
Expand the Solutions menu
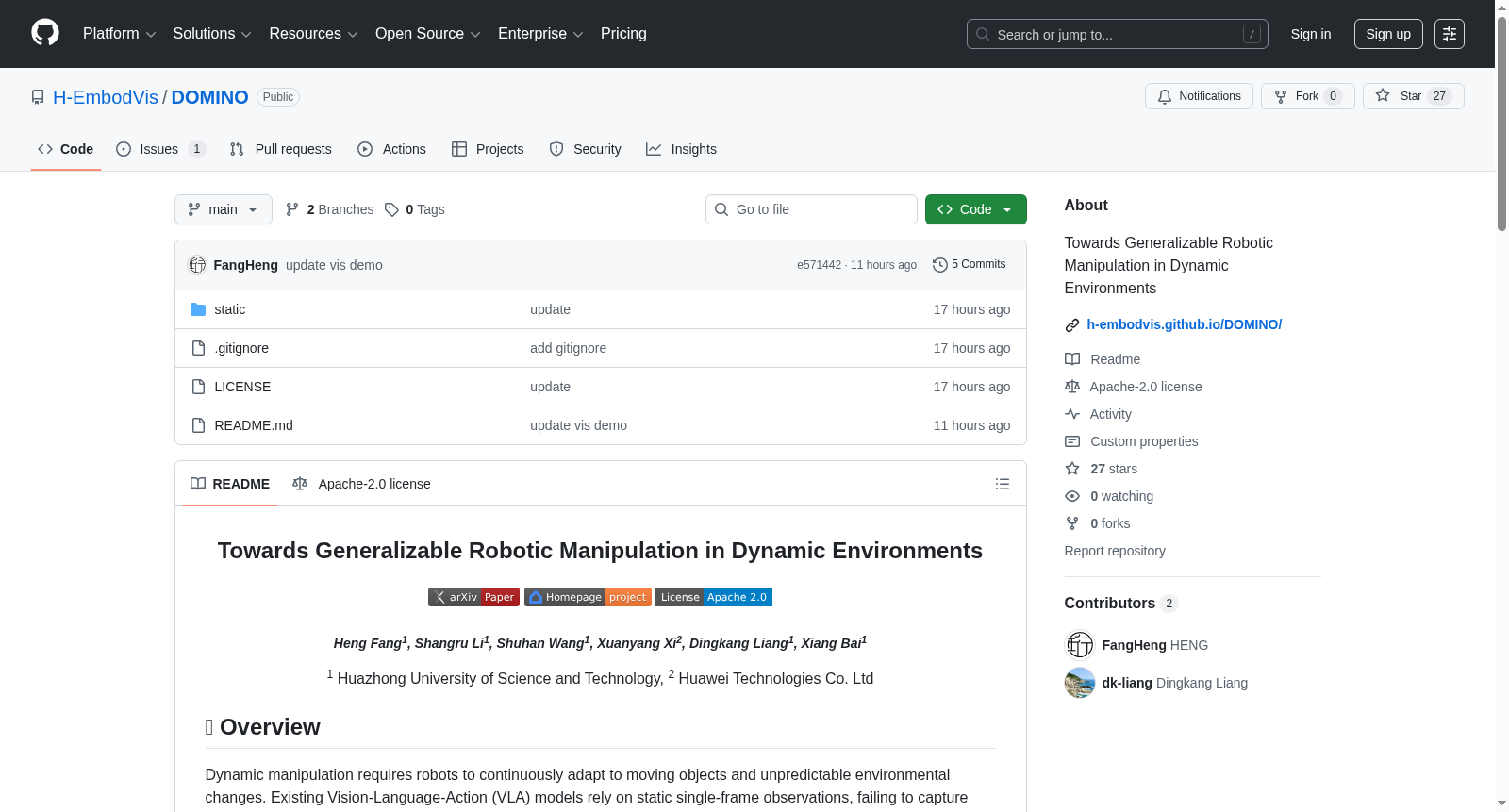pos(212,34)
